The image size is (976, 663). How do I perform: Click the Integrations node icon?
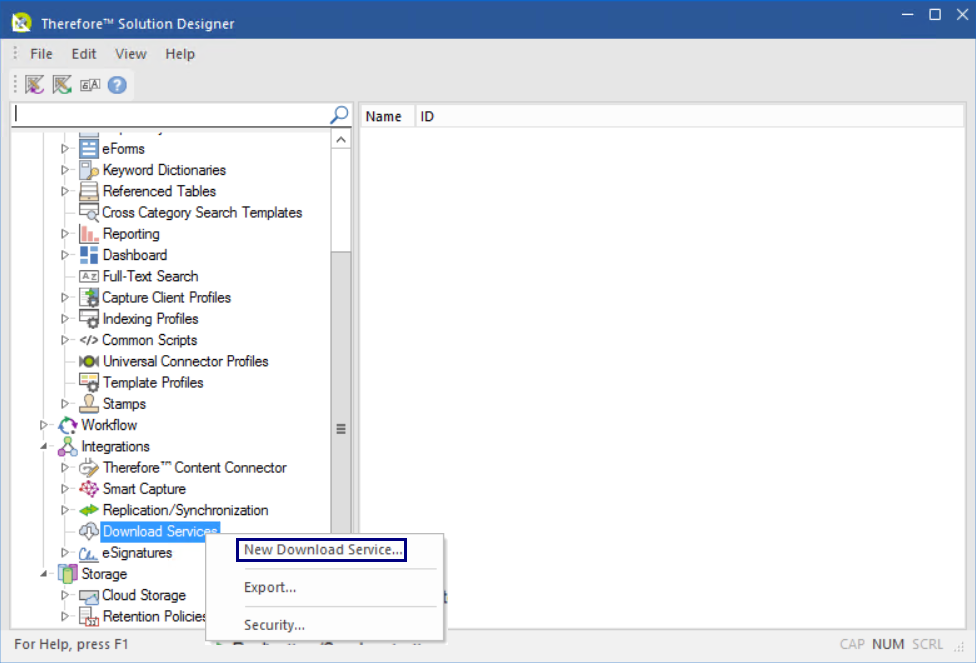tap(67, 446)
